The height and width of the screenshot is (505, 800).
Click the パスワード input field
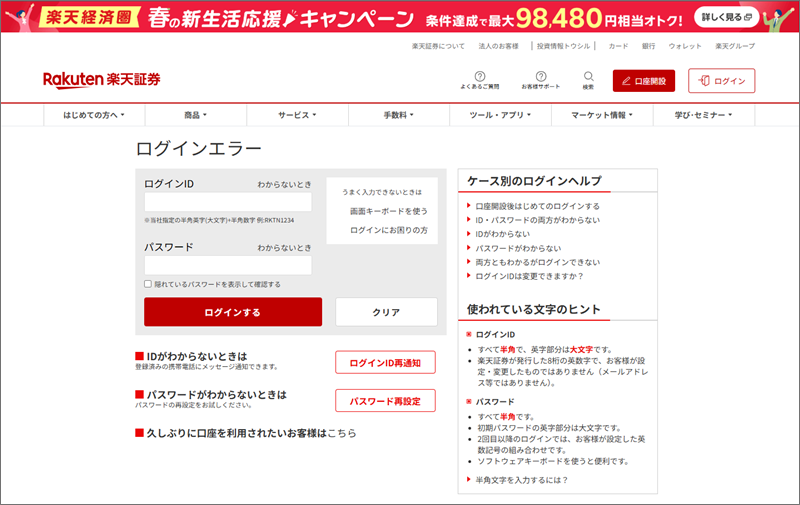click(228, 265)
